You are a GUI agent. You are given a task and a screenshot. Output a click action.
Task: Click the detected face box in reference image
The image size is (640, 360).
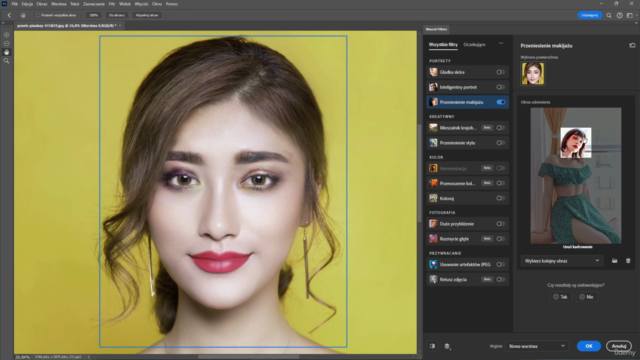[x=576, y=142]
